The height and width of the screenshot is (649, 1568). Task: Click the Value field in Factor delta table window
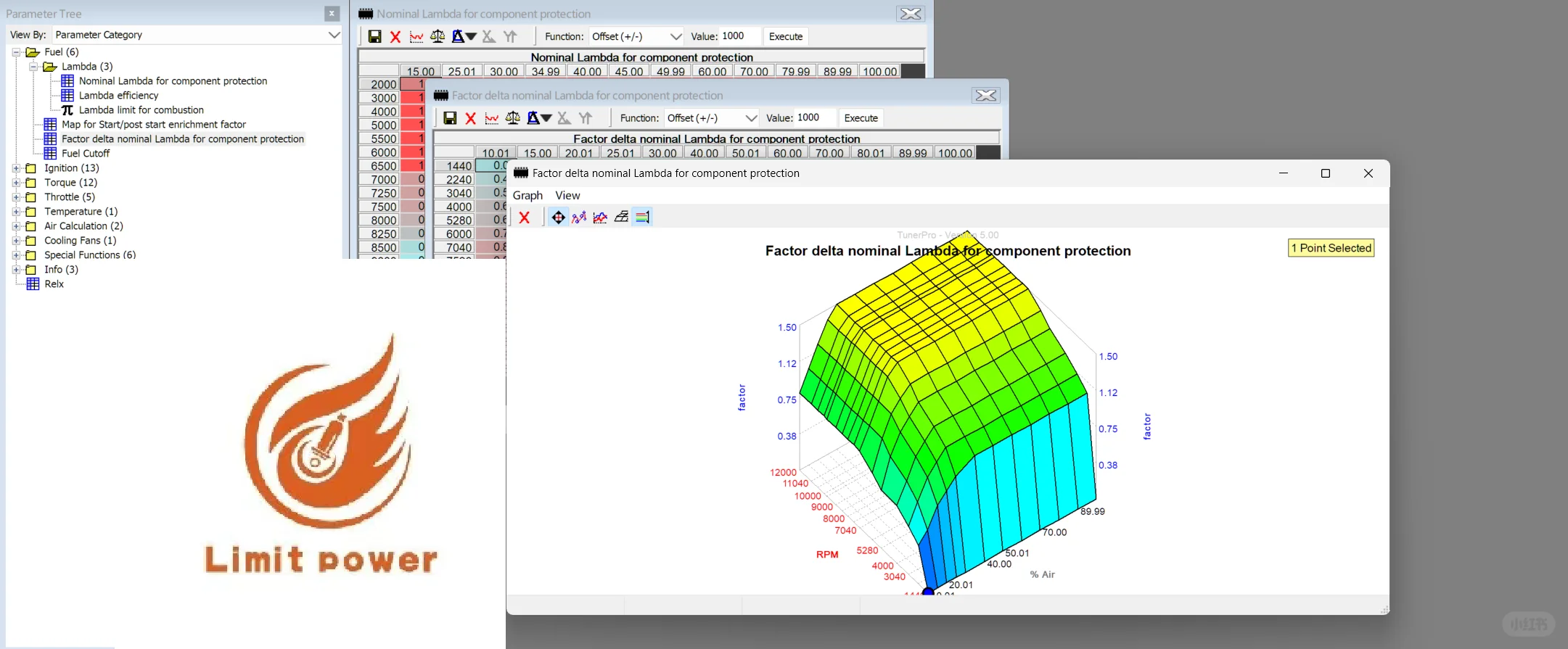(x=816, y=118)
